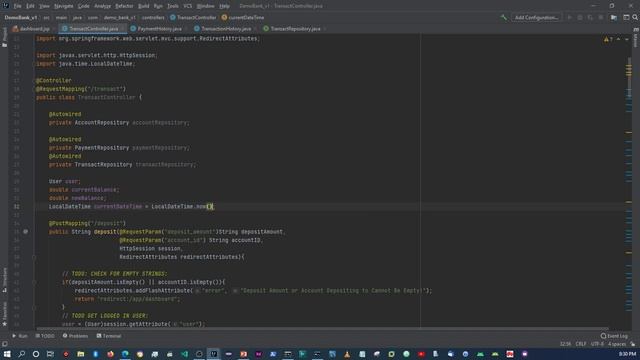Click the disabled Run play icon

tap(569, 18)
